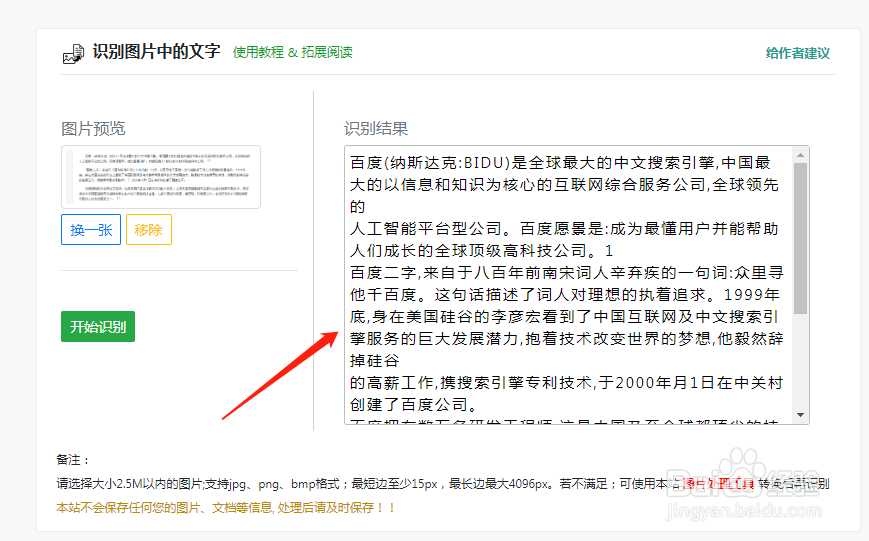Image resolution: width=869 pixels, height=541 pixels.
Task: Click the line starting 百度(纳斯达克:BIDU)
Action: pyautogui.click(x=560, y=162)
